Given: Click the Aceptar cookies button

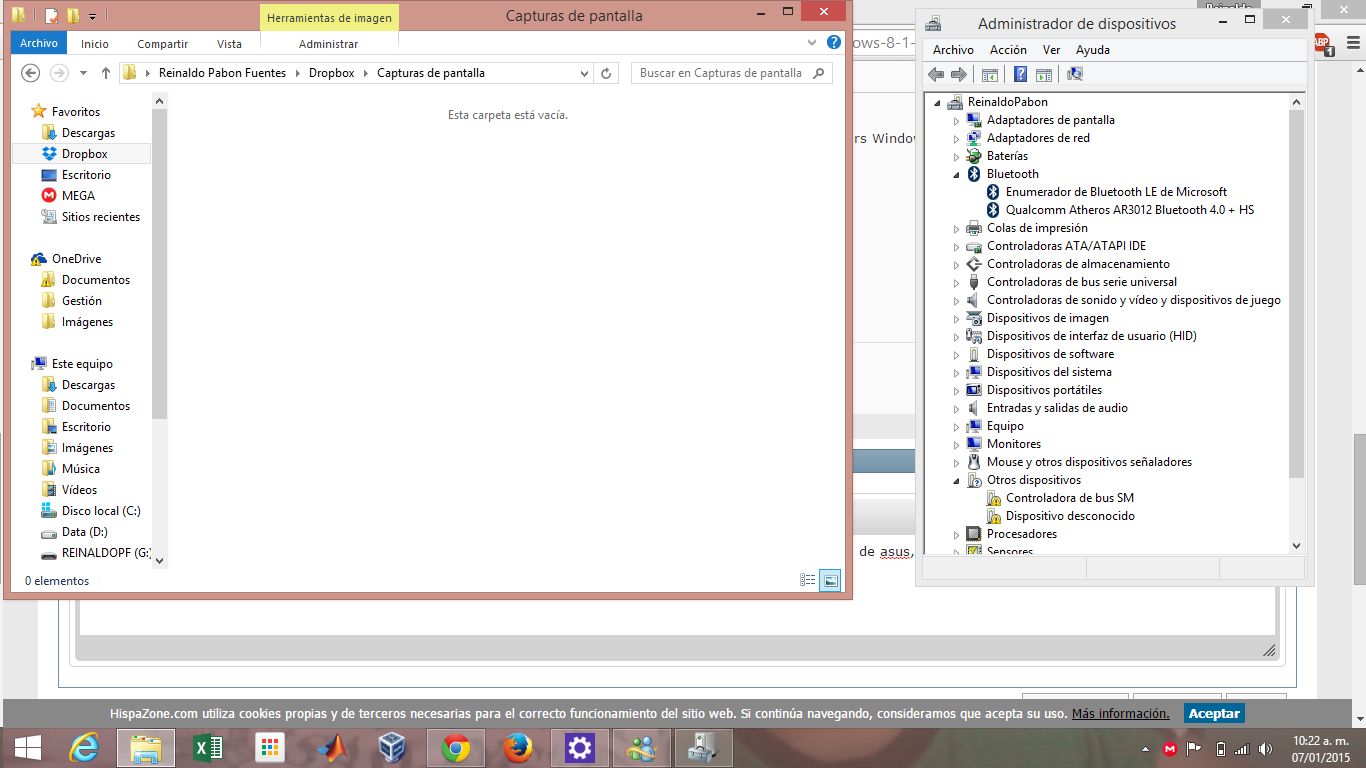Looking at the screenshot, I should (x=1214, y=713).
